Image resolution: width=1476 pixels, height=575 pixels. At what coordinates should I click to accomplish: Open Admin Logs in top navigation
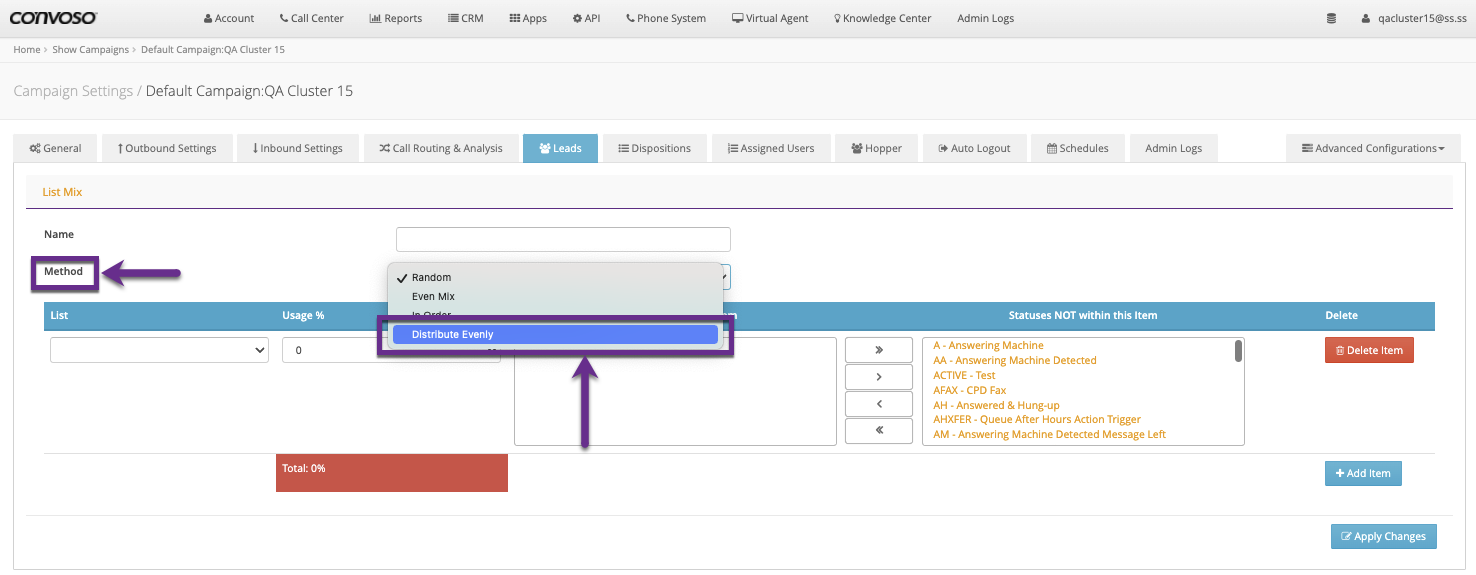pos(985,18)
